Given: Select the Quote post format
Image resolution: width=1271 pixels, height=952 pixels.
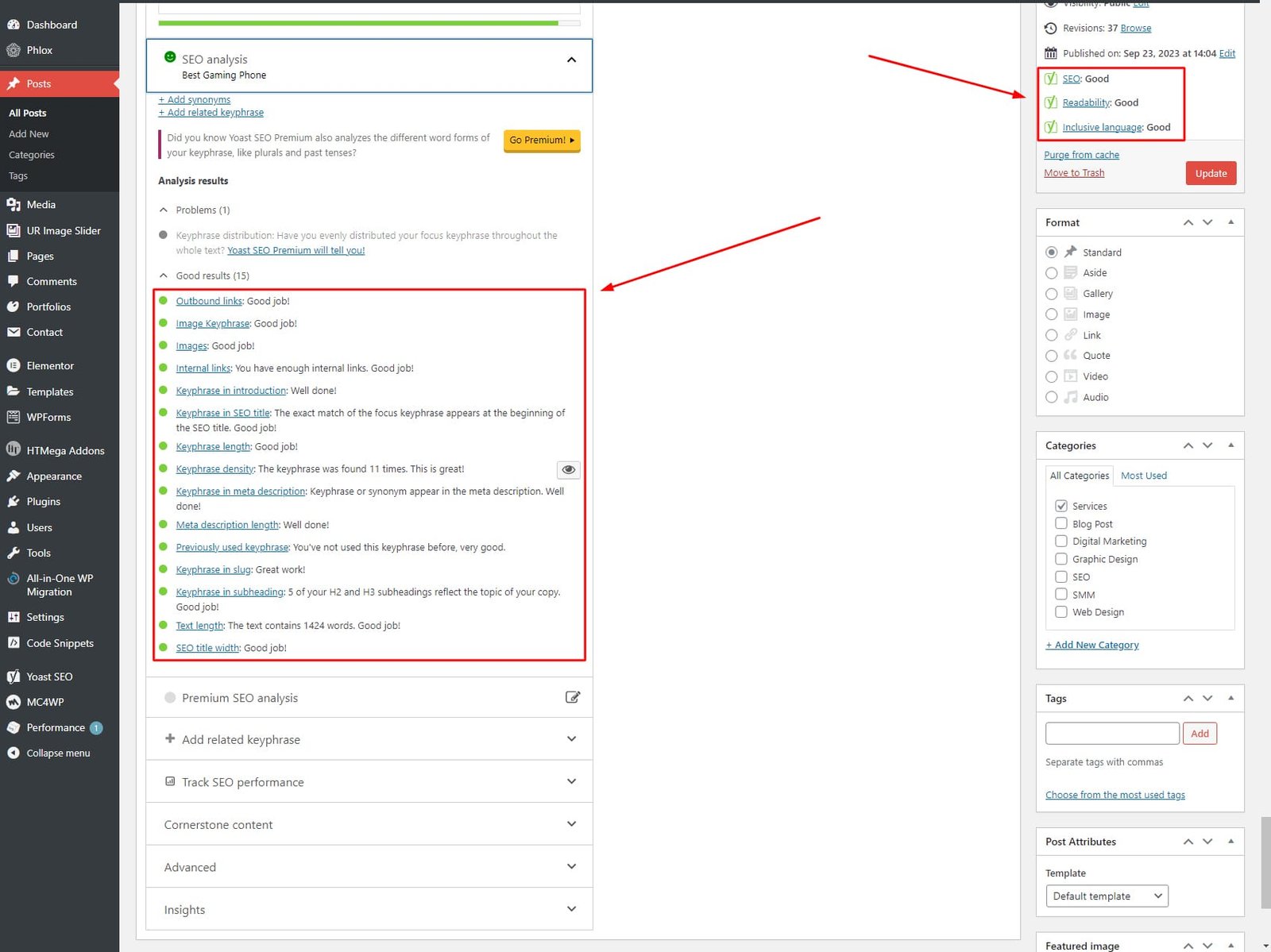Looking at the screenshot, I should click(x=1051, y=356).
